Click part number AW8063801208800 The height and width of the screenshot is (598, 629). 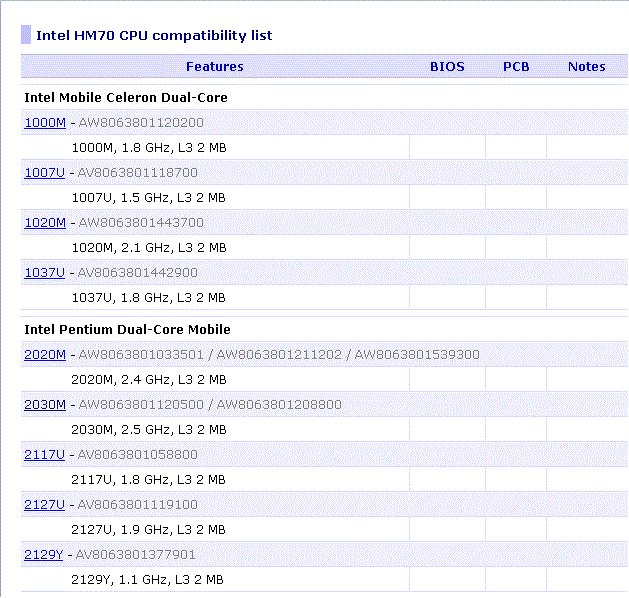coord(279,404)
